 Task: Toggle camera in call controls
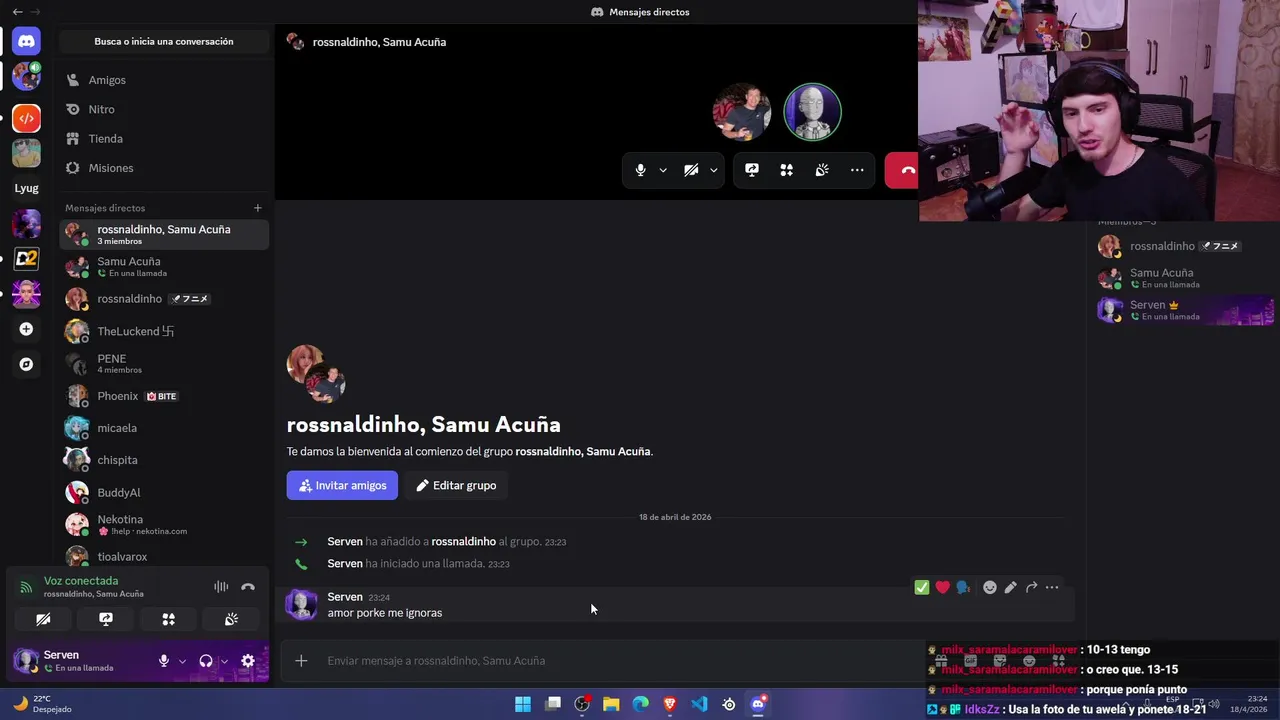(691, 170)
